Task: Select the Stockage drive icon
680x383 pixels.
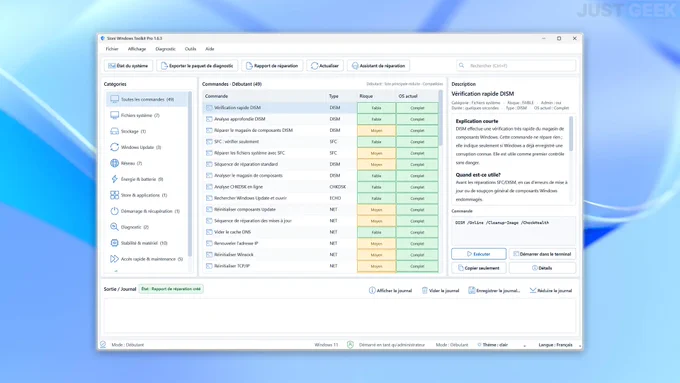Action: 114,131
